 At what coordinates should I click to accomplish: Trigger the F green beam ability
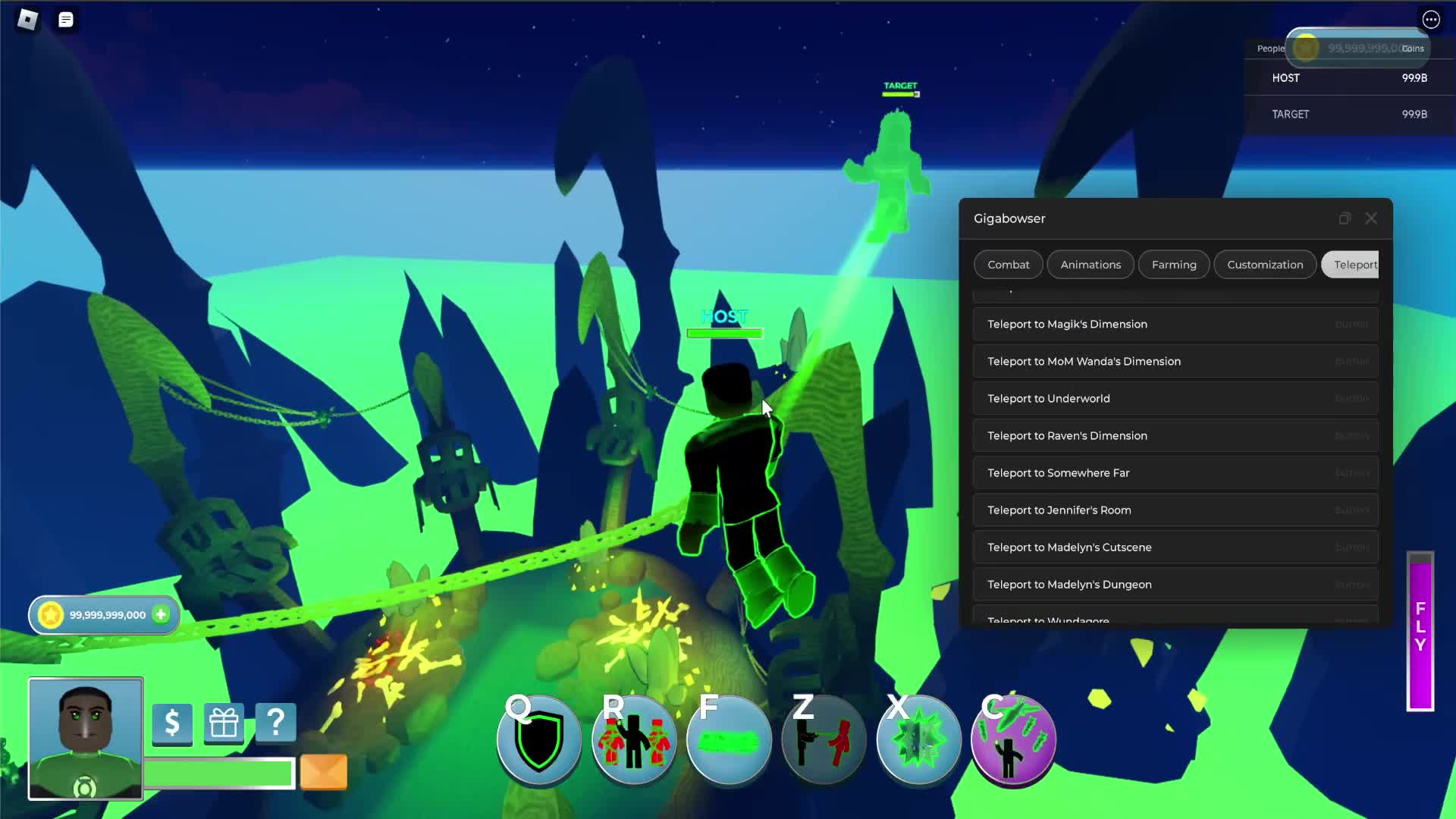[x=729, y=739]
